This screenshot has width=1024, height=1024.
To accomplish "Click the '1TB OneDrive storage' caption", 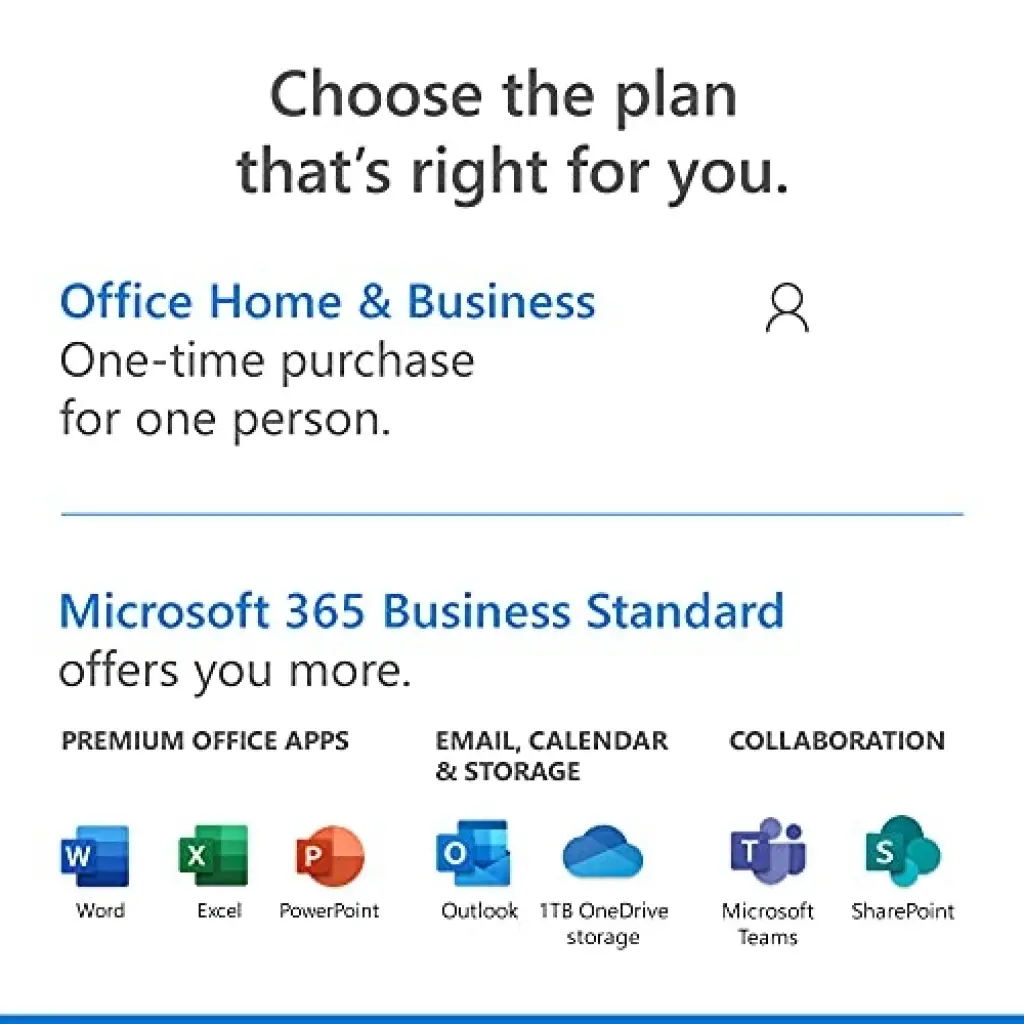I will (x=603, y=923).
